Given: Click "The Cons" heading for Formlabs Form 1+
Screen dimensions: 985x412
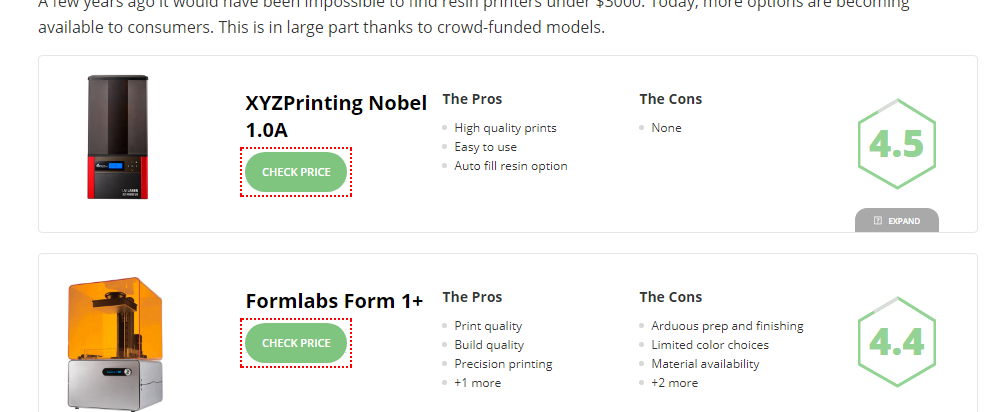Looking at the screenshot, I should pos(670,297).
